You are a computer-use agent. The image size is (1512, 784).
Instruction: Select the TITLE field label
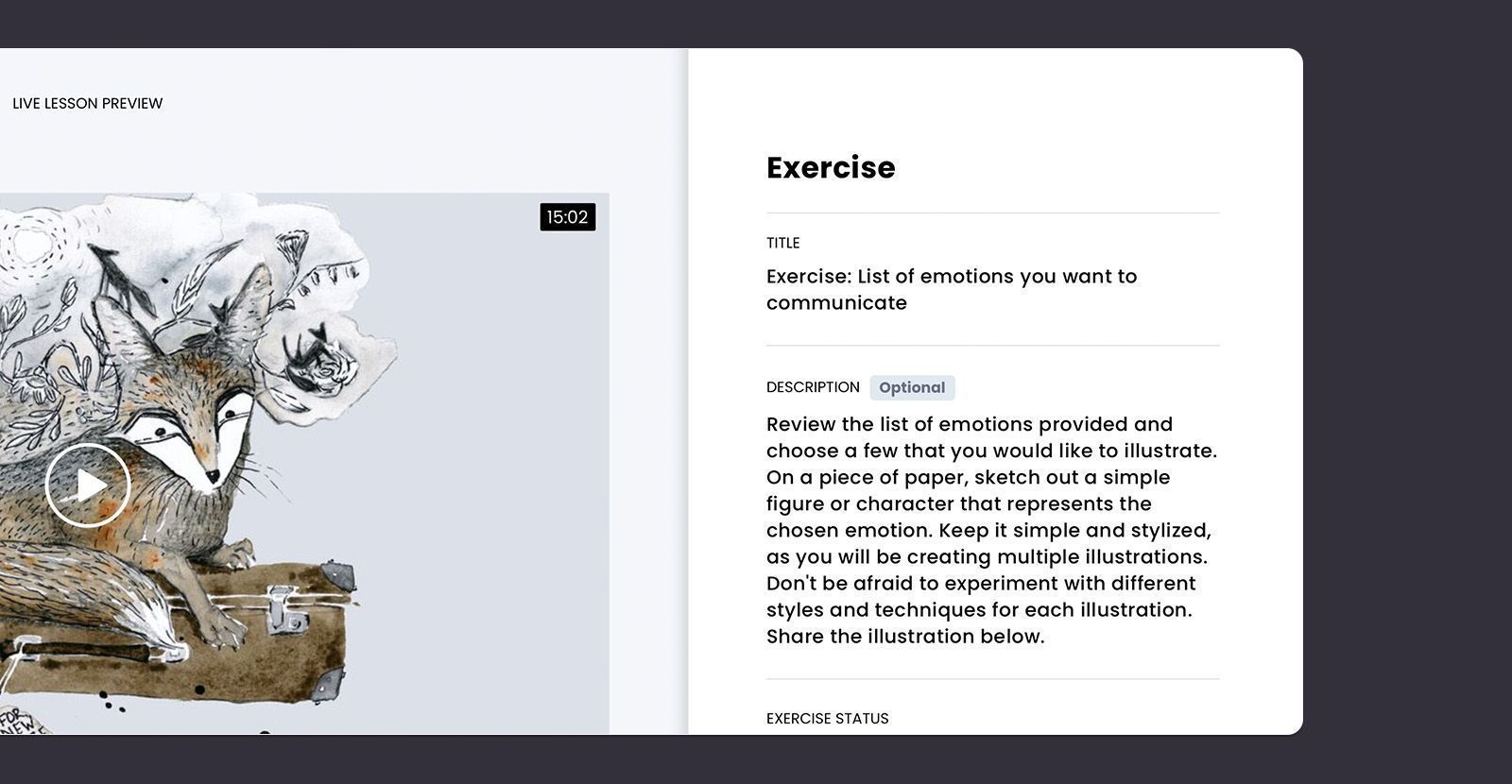click(x=783, y=243)
